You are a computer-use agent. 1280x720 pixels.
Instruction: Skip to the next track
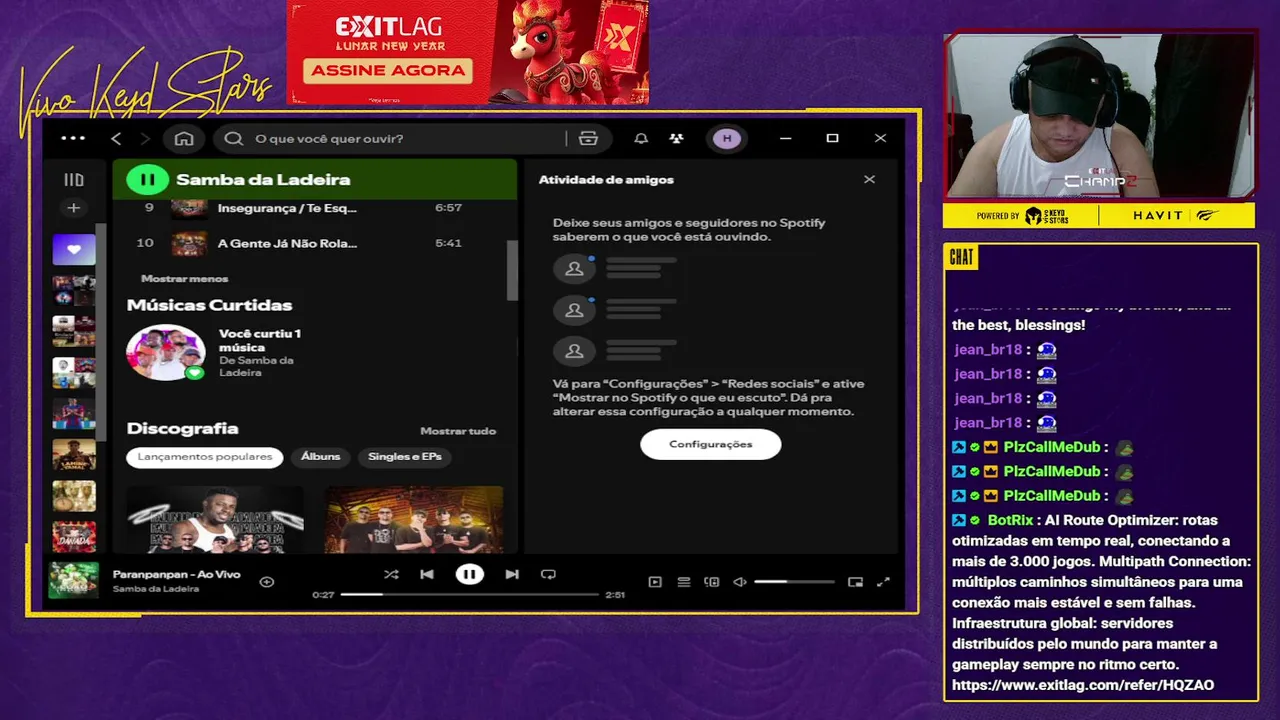point(512,574)
